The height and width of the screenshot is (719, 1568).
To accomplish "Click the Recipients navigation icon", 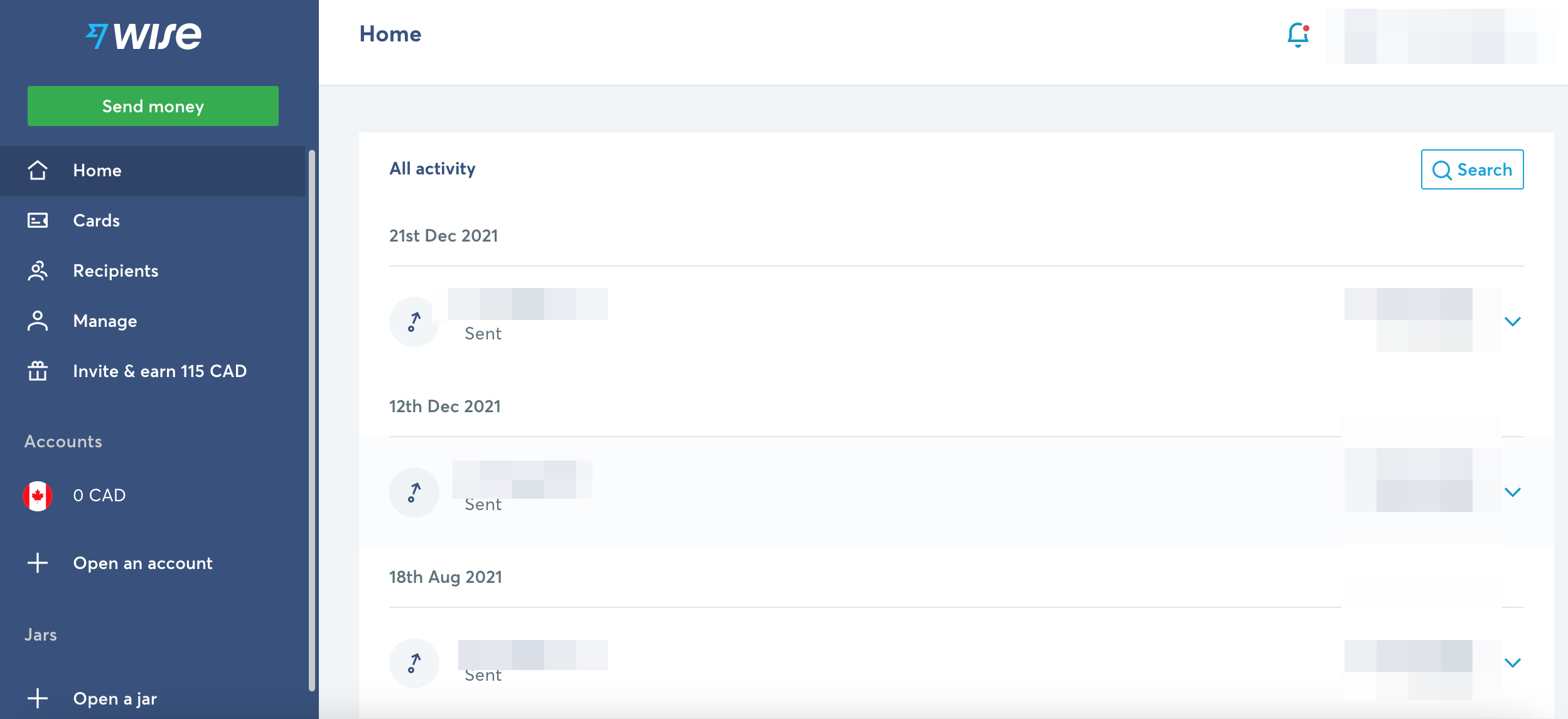I will pos(38,271).
